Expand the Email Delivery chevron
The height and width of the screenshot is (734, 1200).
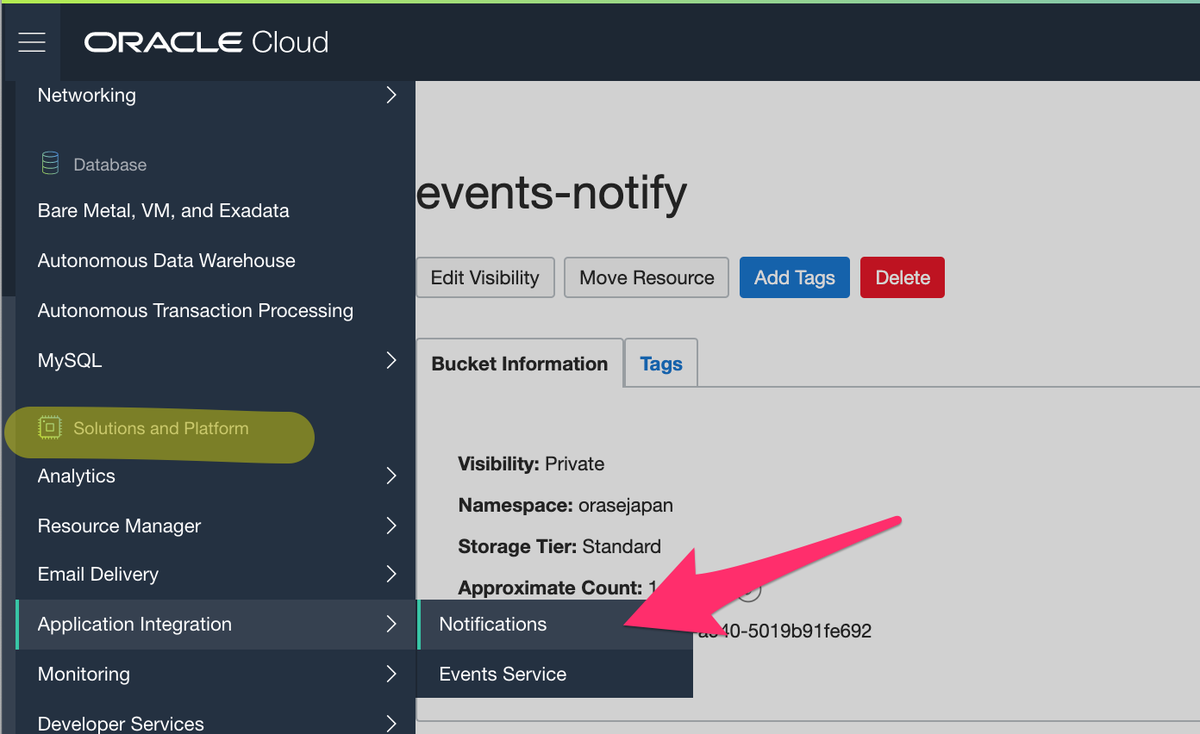click(x=391, y=574)
